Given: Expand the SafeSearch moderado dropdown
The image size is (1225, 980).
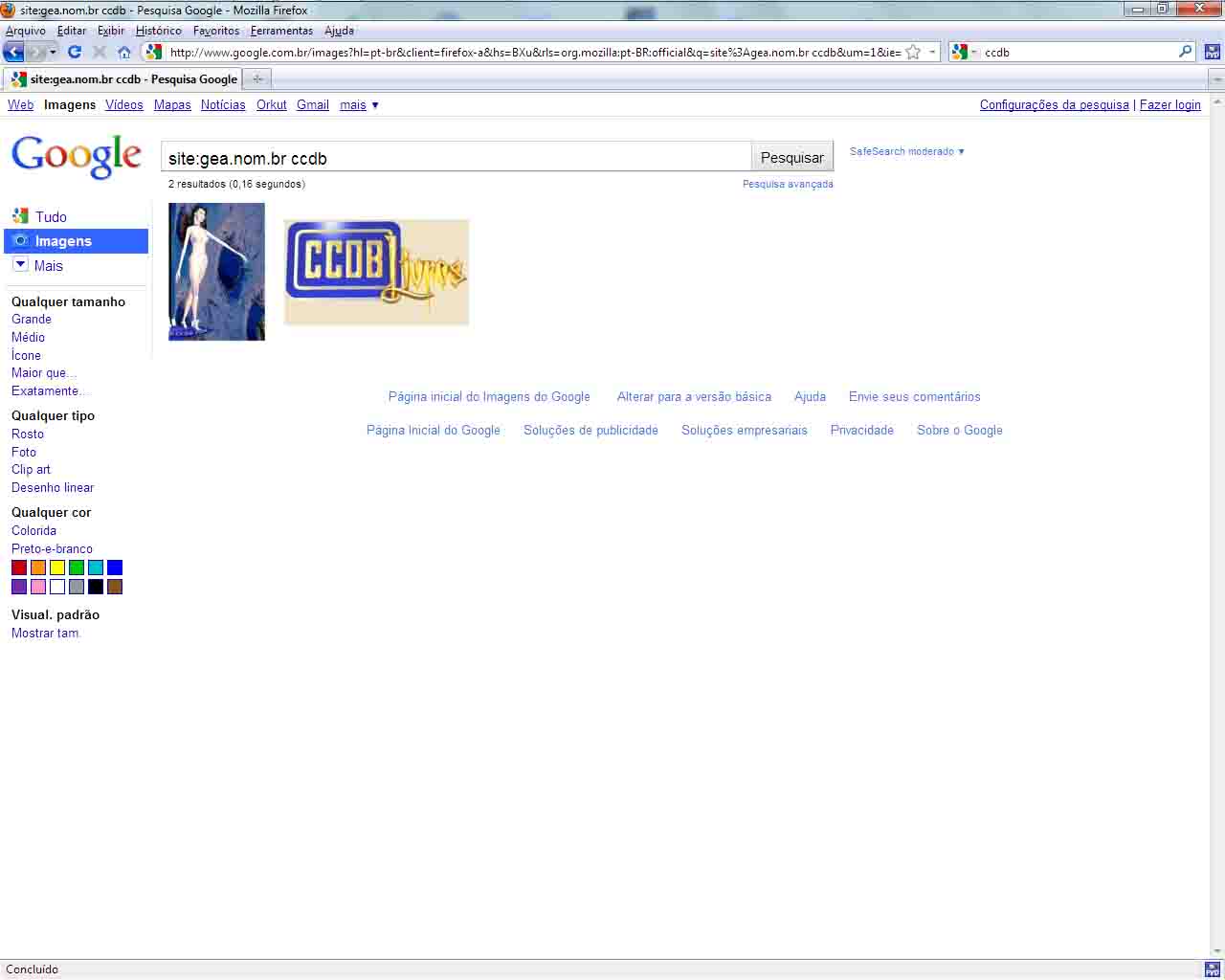Looking at the screenshot, I should [x=906, y=151].
